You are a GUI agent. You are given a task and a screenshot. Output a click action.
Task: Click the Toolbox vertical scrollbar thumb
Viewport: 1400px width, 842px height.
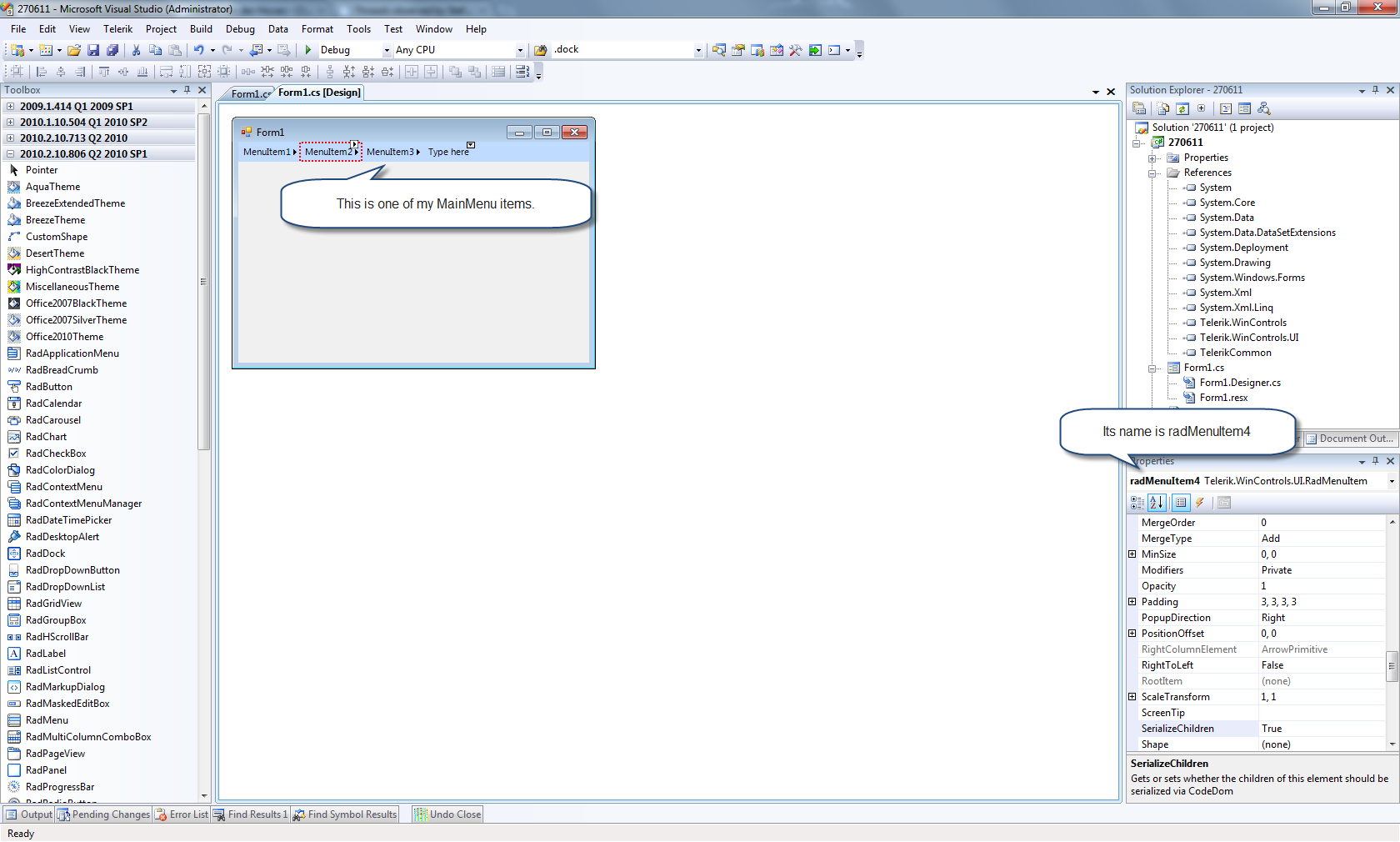[202, 282]
